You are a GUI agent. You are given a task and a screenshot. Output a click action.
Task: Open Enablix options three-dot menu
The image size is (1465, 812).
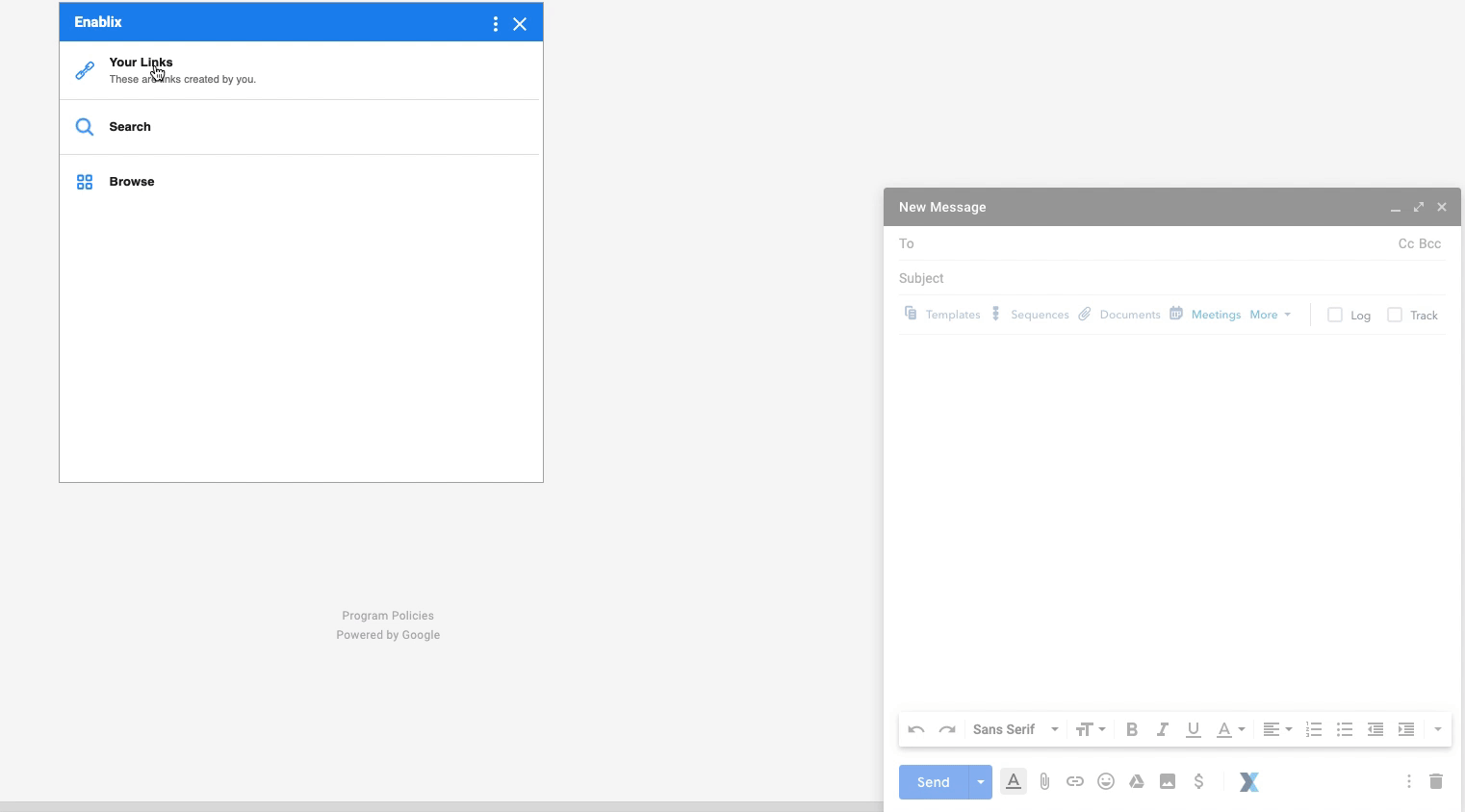(495, 24)
